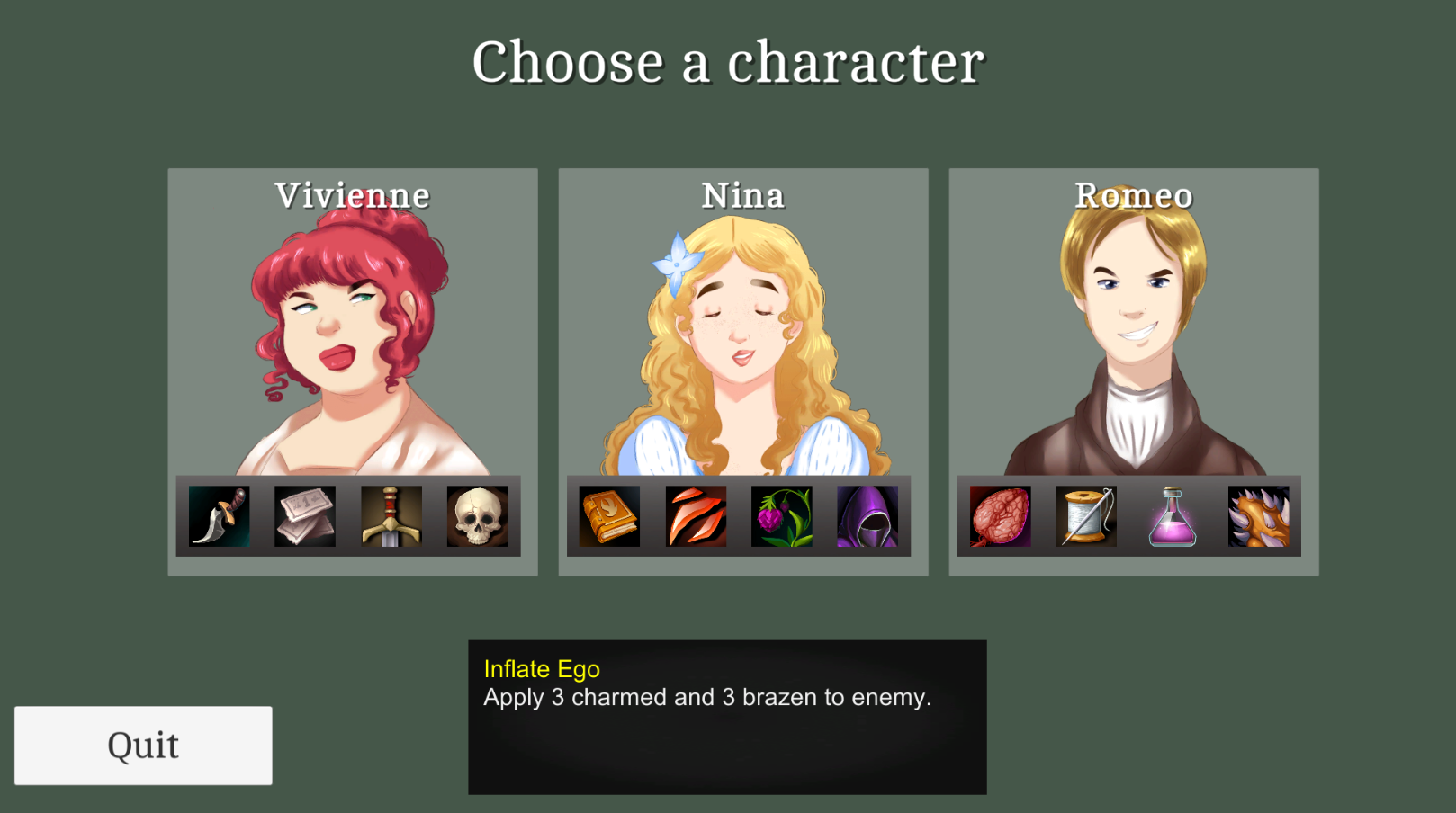Choose Vivienne's portrait
Screen dimensions: 1456x813
pyautogui.click(x=353, y=346)
